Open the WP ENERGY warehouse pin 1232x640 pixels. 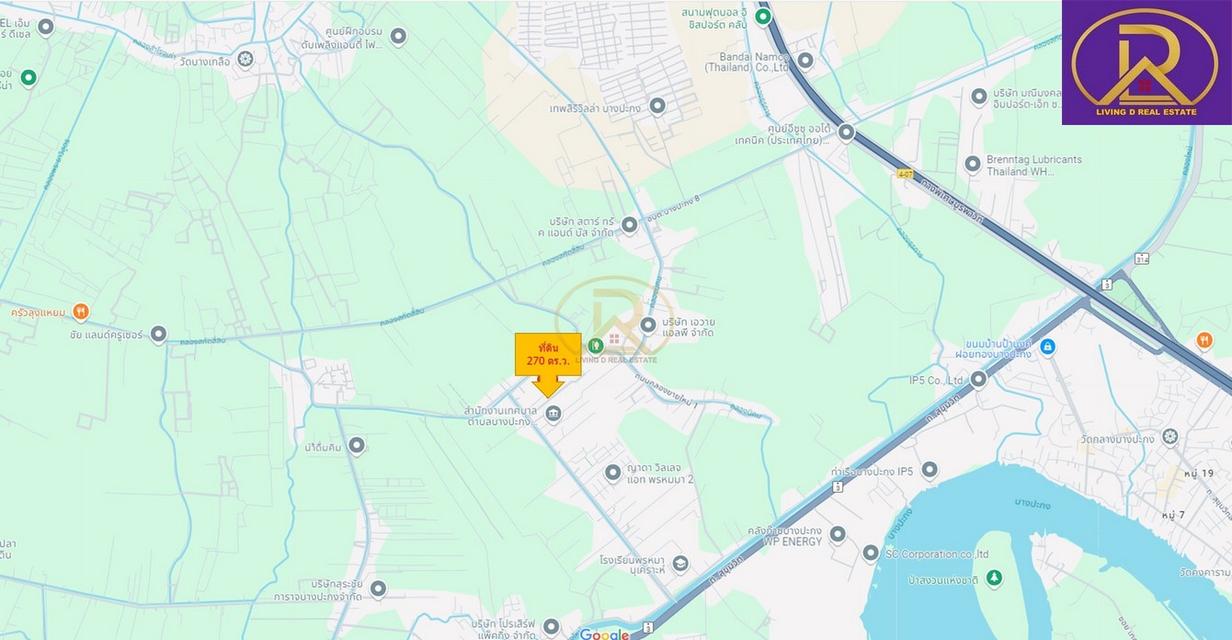[x=837, y=534]
